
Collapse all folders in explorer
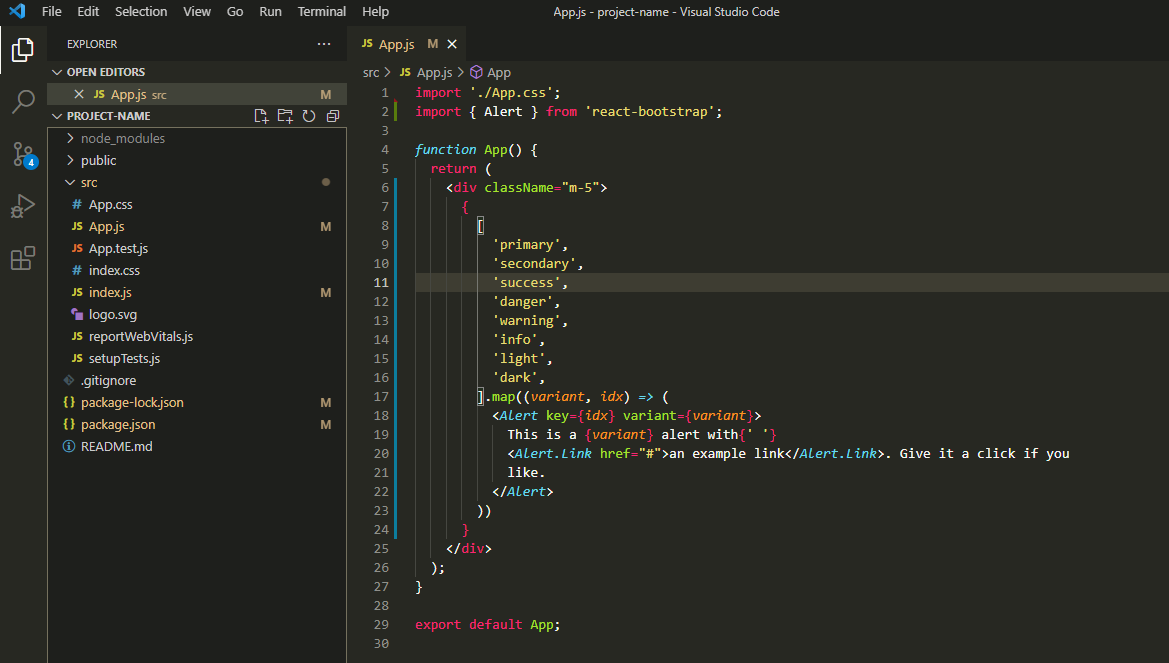click(333, 116)
